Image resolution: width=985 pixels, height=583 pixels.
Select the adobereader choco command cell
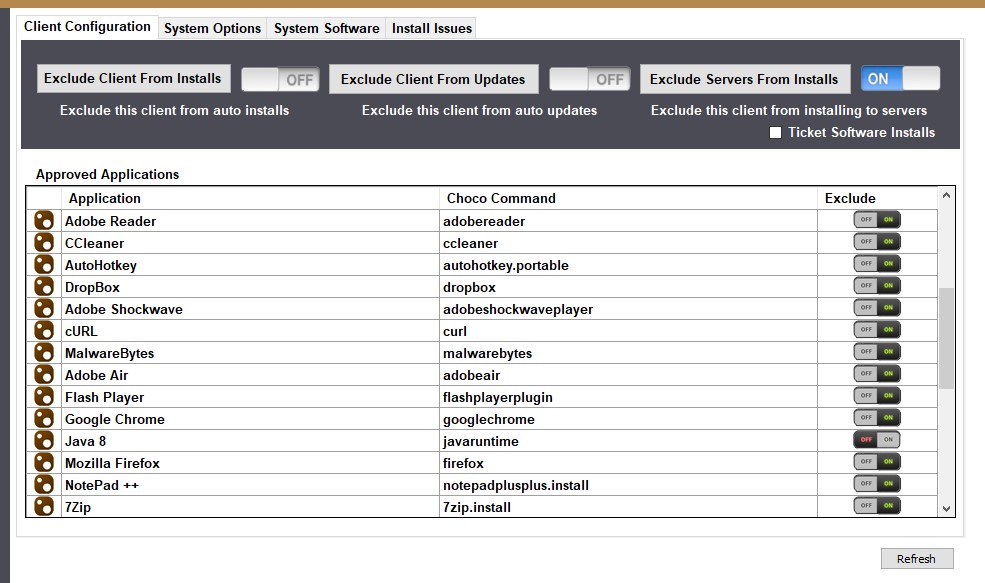[x=628, y=221]
